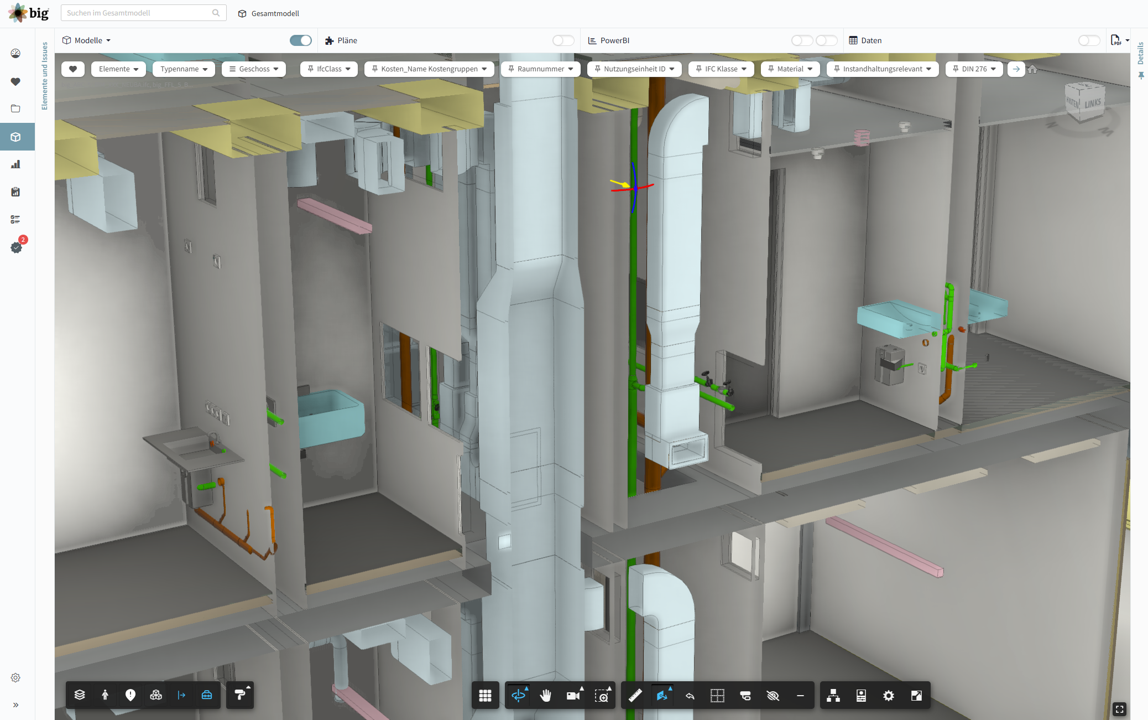Screen dimensions: 1148x720
Task: Toggle the Modelle view switch off
Action: pos(300,41)
